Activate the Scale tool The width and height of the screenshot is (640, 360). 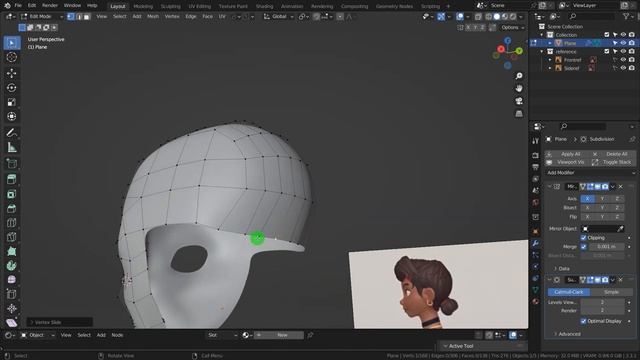(11, 102)
